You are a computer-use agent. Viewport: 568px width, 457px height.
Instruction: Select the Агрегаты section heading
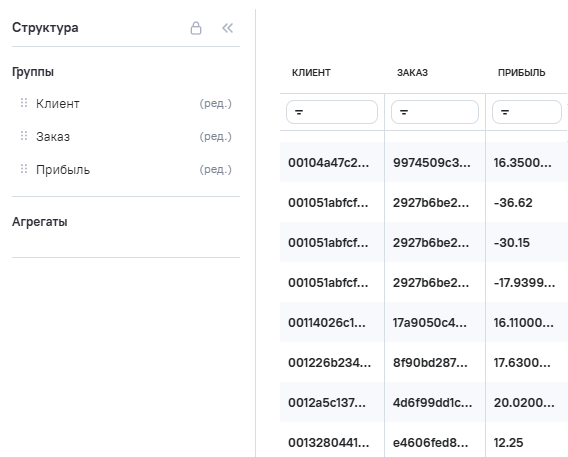[x=40, y=222]
